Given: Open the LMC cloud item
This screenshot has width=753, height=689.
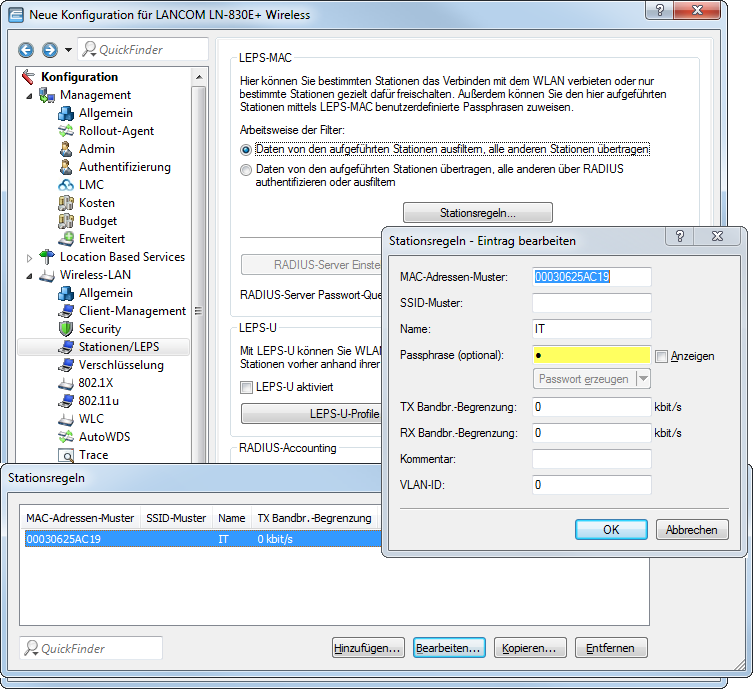Looking at the screenshot, I should (x=91, y=185).
